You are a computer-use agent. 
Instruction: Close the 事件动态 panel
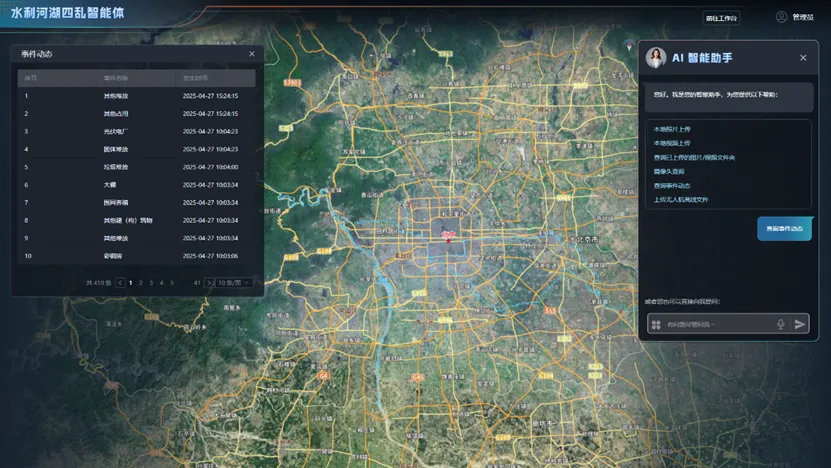252,54
